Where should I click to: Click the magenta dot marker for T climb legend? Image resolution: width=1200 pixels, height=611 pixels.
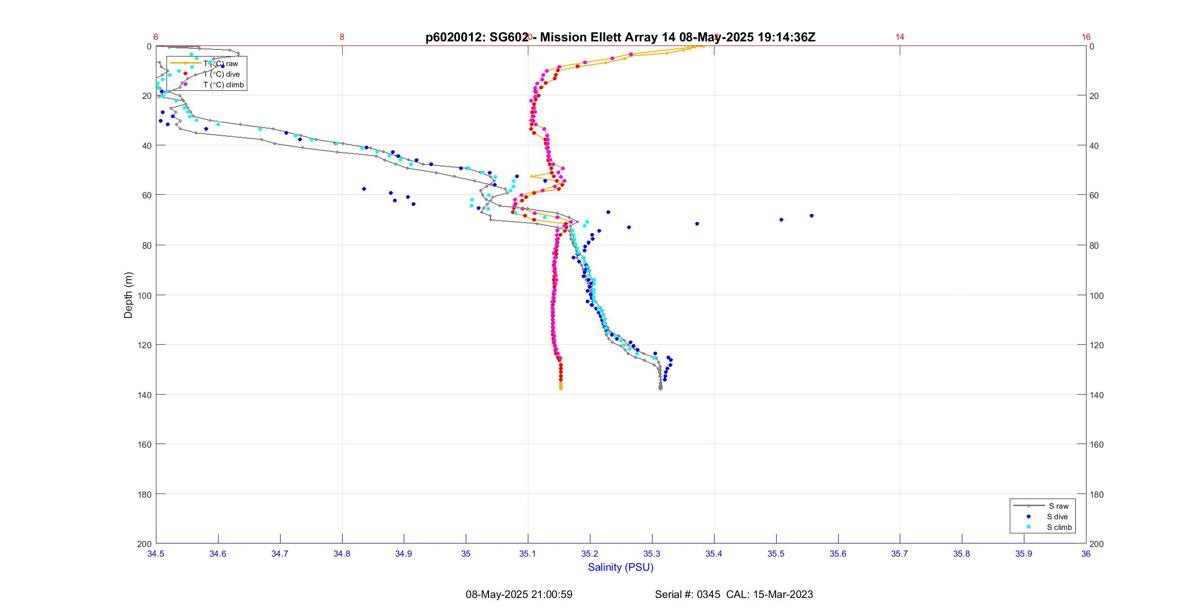(x=185, y=85)
